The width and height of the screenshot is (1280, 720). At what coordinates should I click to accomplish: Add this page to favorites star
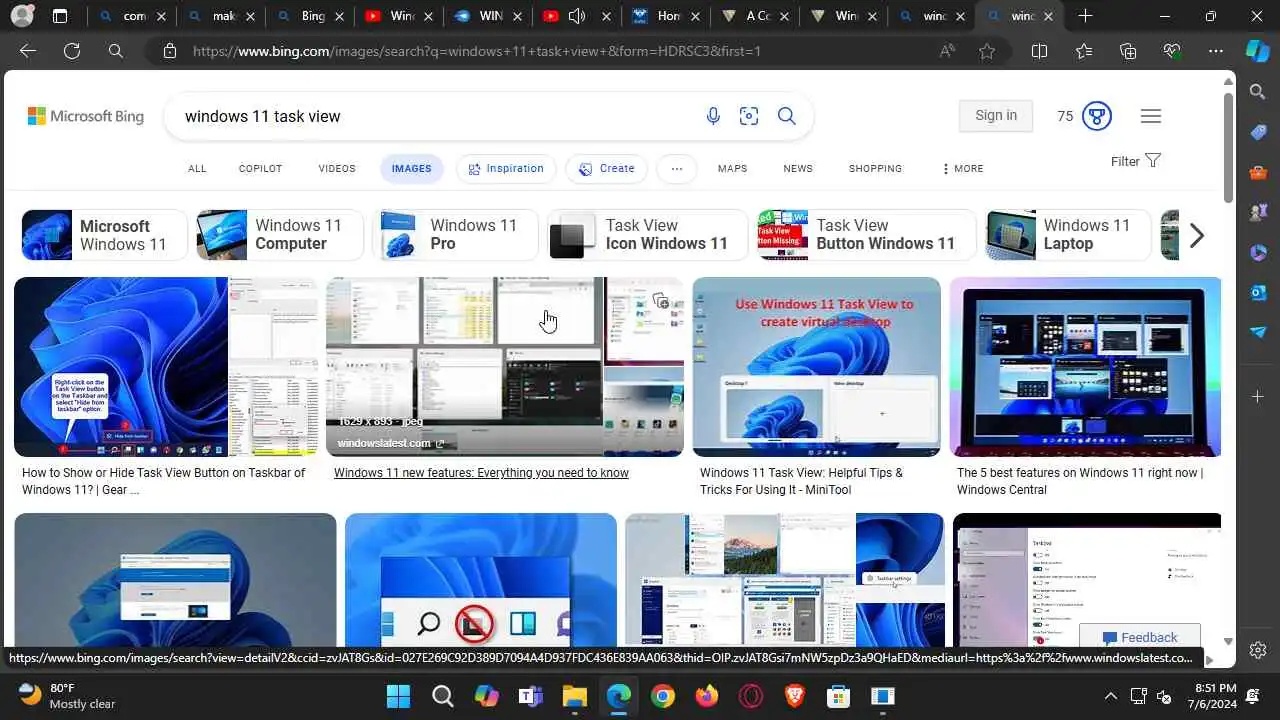coord(987,51)
